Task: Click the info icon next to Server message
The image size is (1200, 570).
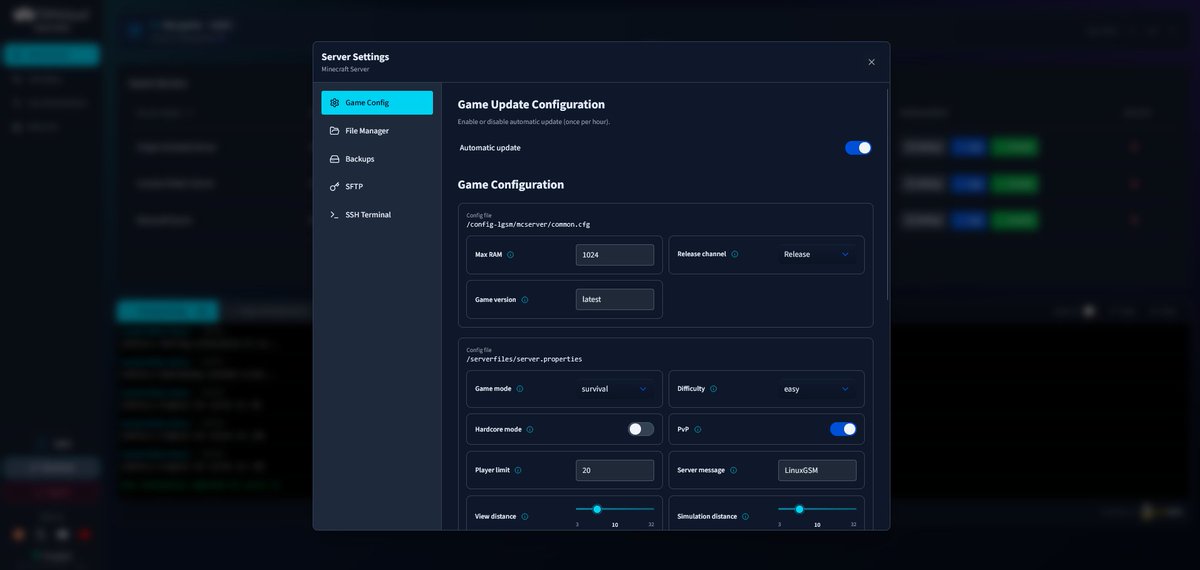Action: [733, 470]
